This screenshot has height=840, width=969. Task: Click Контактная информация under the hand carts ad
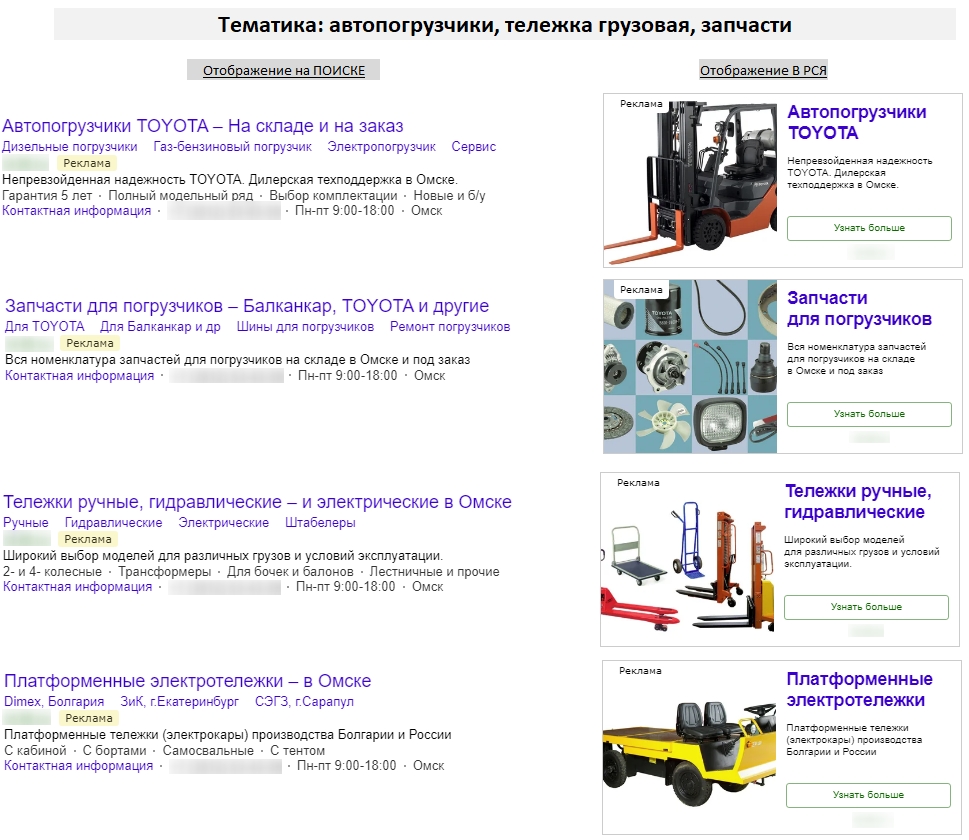tap(78, 587)
